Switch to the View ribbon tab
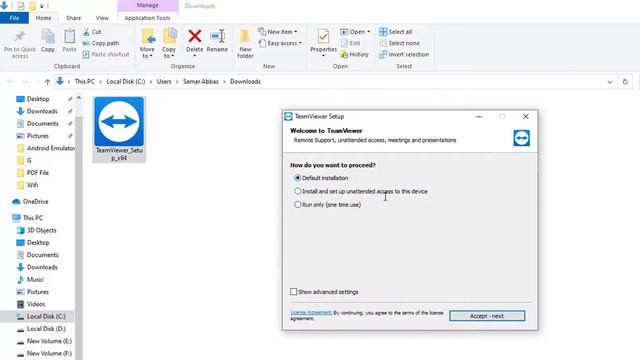 pos(102,18)
